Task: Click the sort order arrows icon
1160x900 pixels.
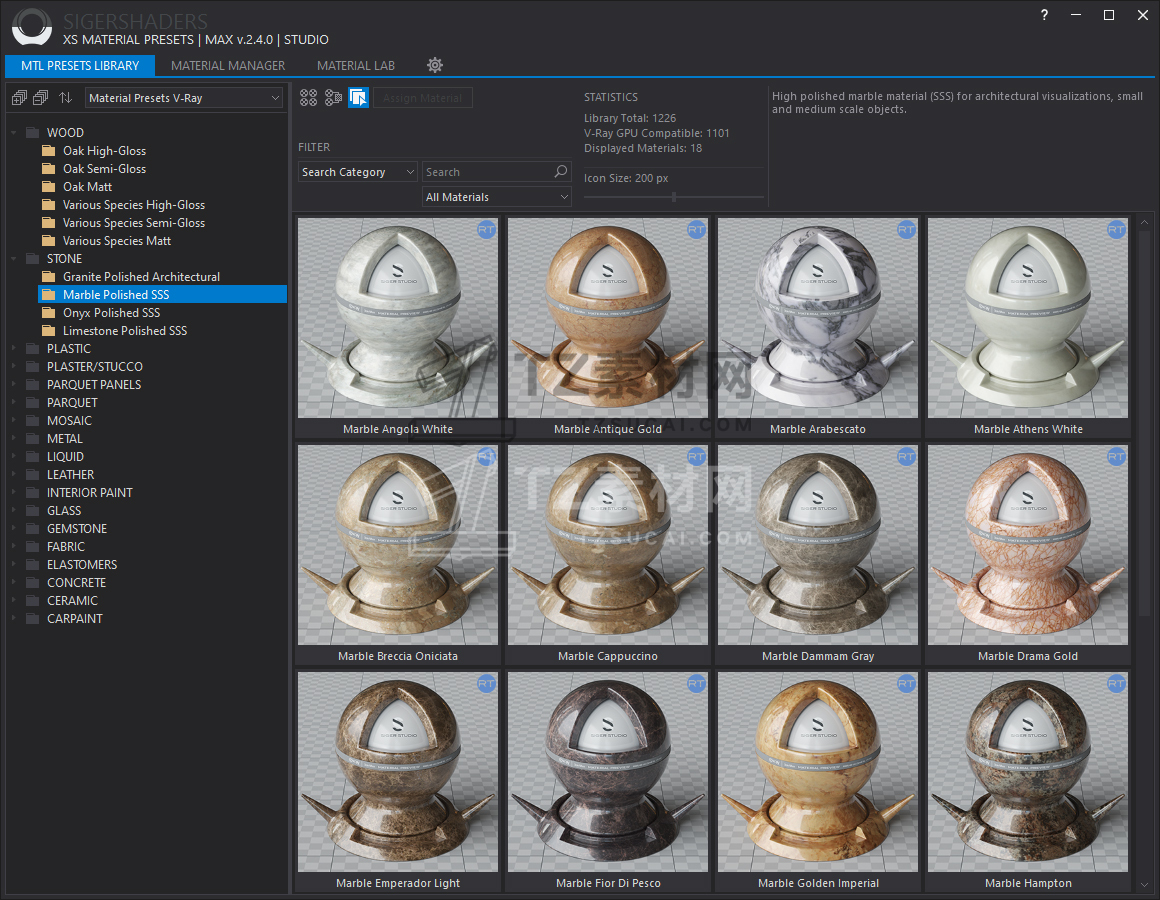Action: 66,98
